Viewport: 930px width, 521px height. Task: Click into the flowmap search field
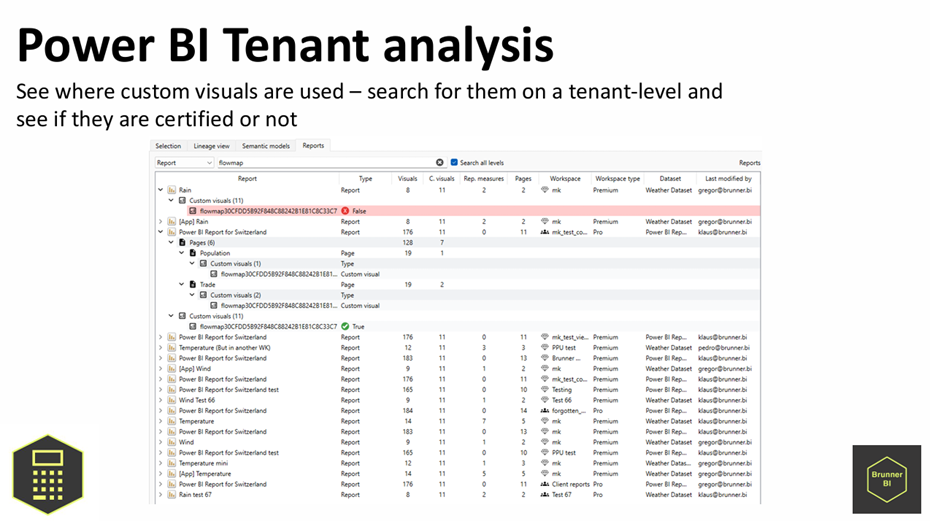[x=325, y=163]
